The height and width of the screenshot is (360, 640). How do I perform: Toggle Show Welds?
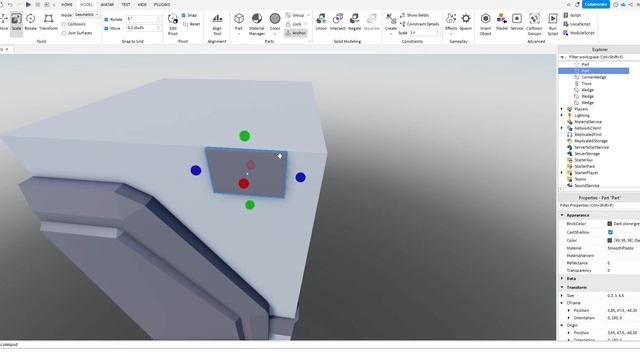[414, 15]
